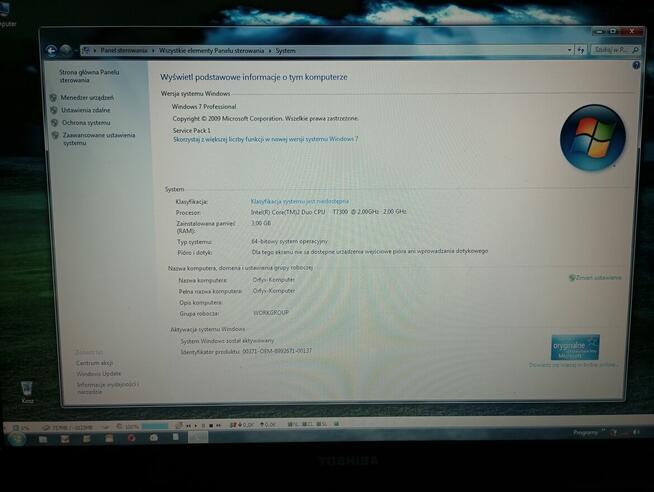Open the first pinned folder taskbar icon
This screenshot has width=654, height=492.
pos(43,439)
